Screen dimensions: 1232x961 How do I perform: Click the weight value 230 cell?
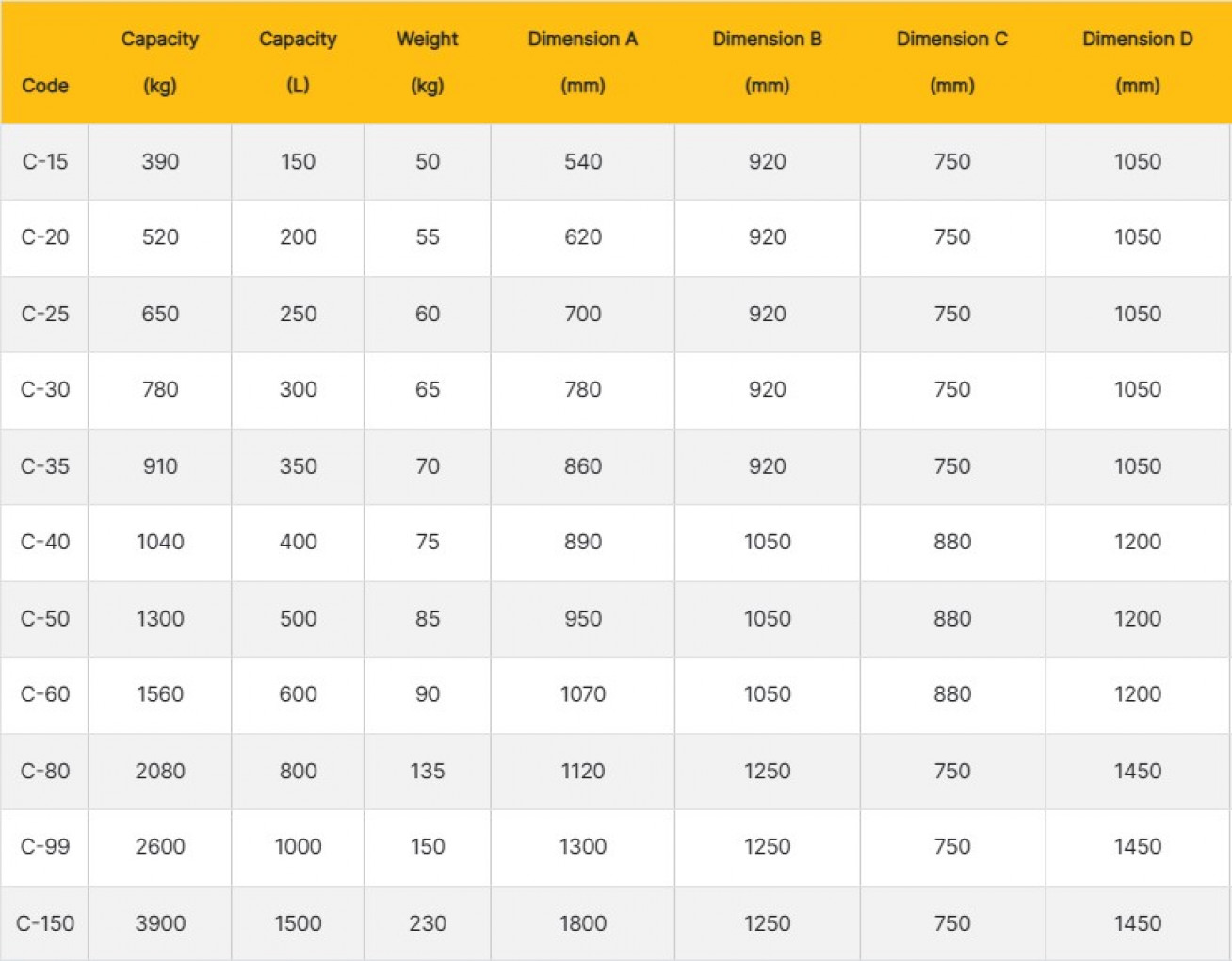(x=427, y=923)
